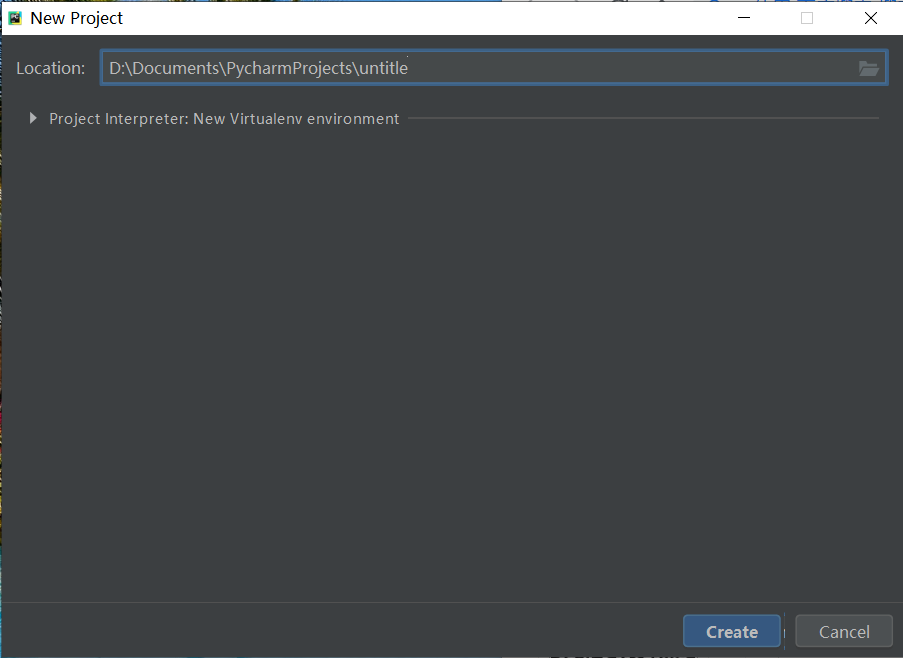The width and height of the screenshot is (903, 658).
Task: Click the Project Interpreter: New Virtualenv environment label
Action: pos(224,119)
